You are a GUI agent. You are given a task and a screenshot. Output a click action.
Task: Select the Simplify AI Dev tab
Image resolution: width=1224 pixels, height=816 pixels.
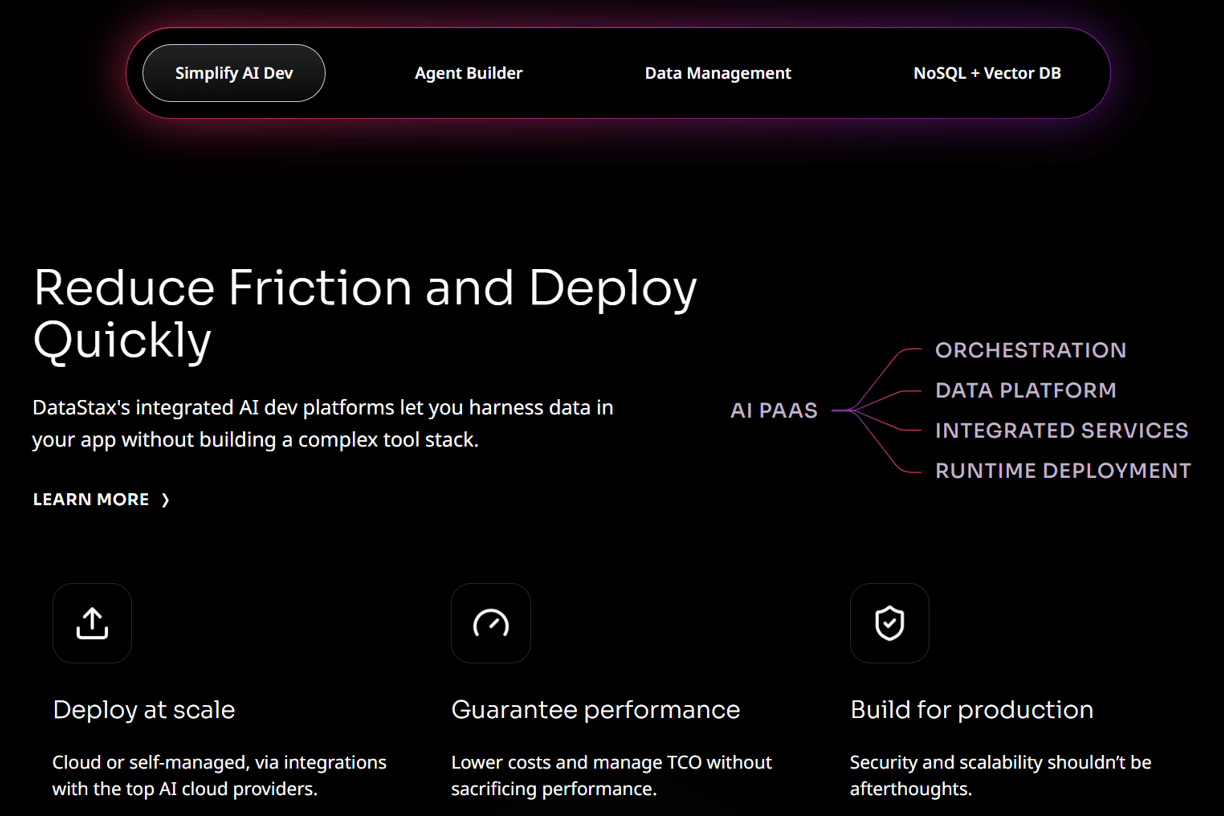coord(234,73)
